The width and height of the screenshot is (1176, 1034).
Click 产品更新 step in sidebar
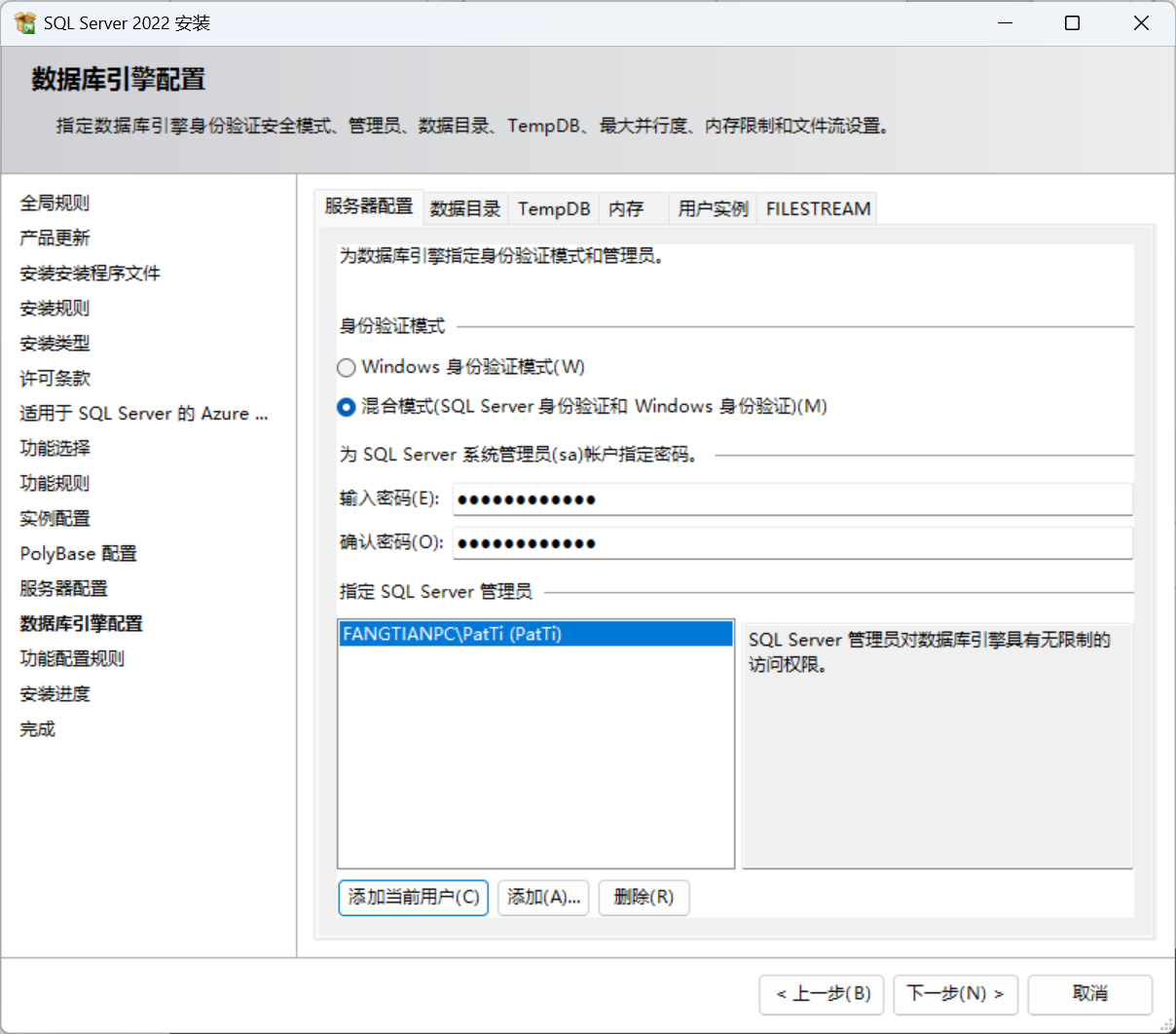point(55,238)
